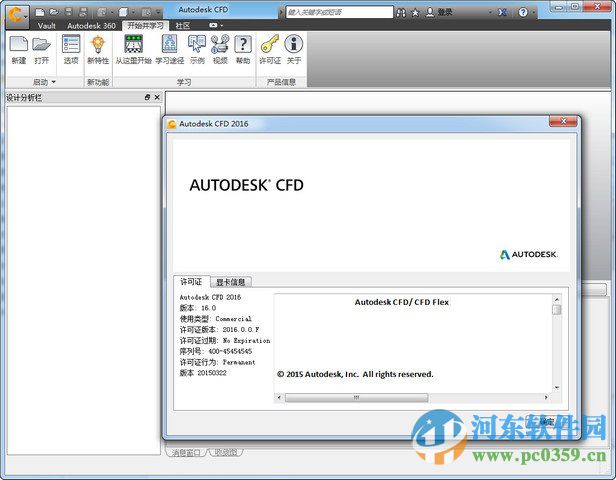Screen dimensions: 616x480
Task: Click the 使用类型: Commercial text
Action: pos(216,319)
